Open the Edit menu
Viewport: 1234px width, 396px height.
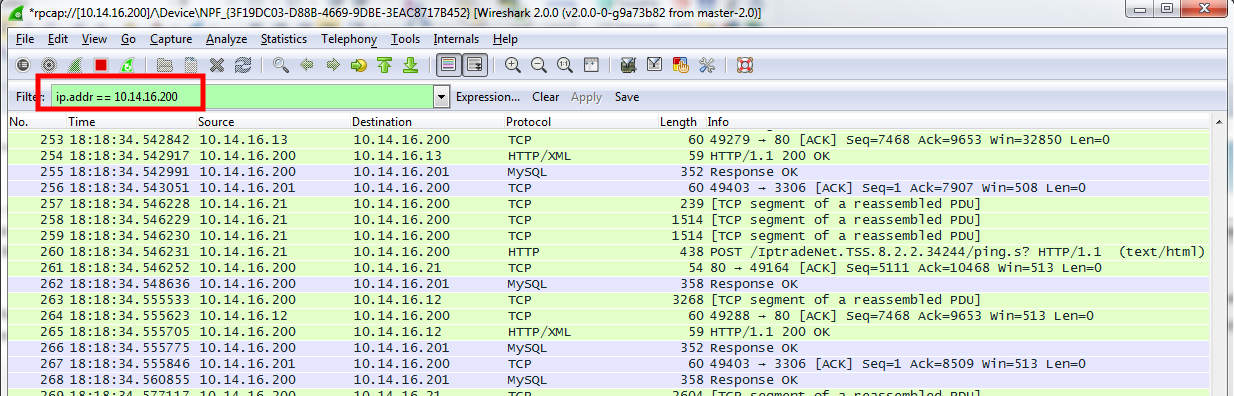coord(58,39)
